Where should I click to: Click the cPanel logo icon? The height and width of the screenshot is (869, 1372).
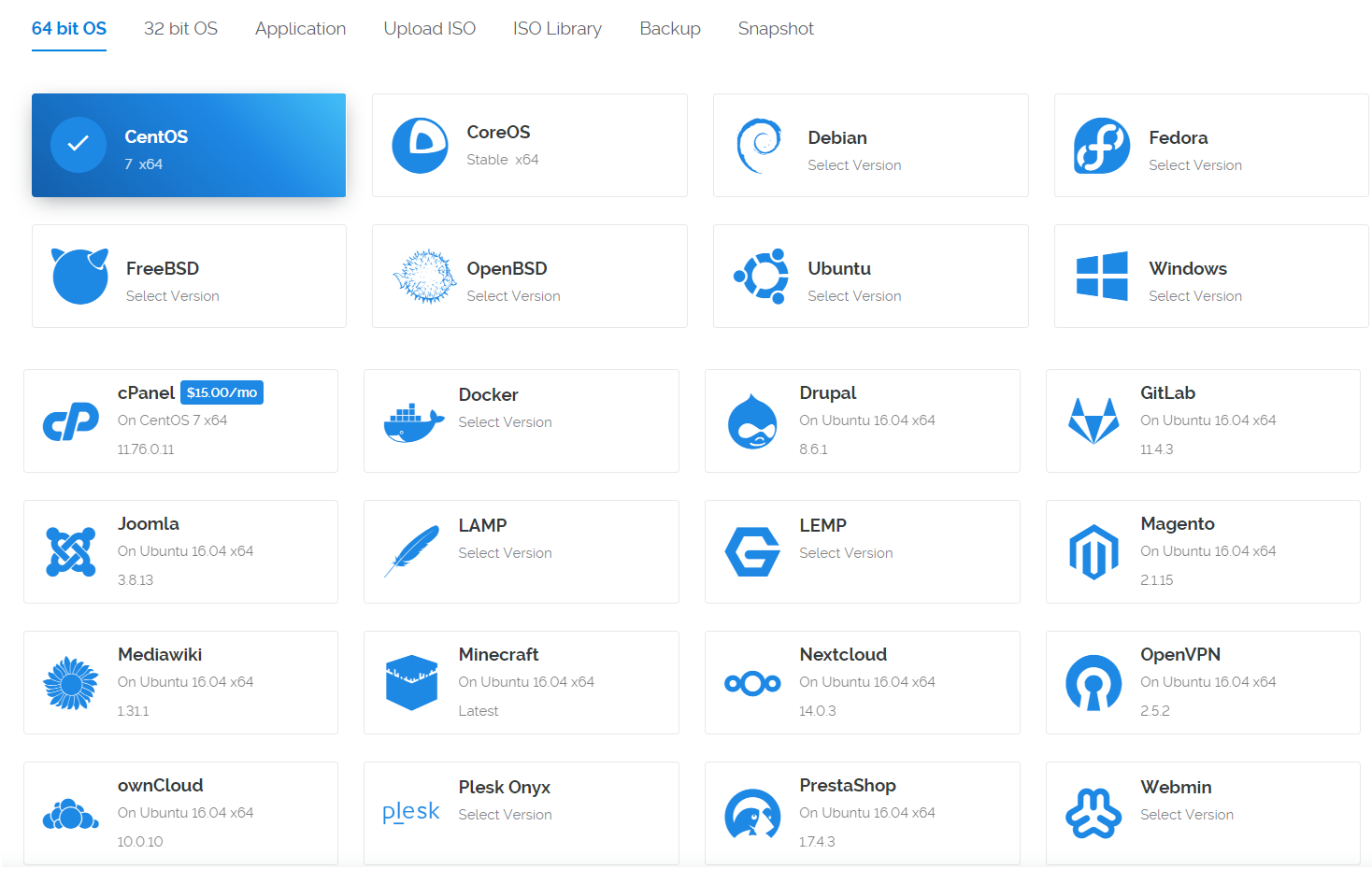[71, 421]
